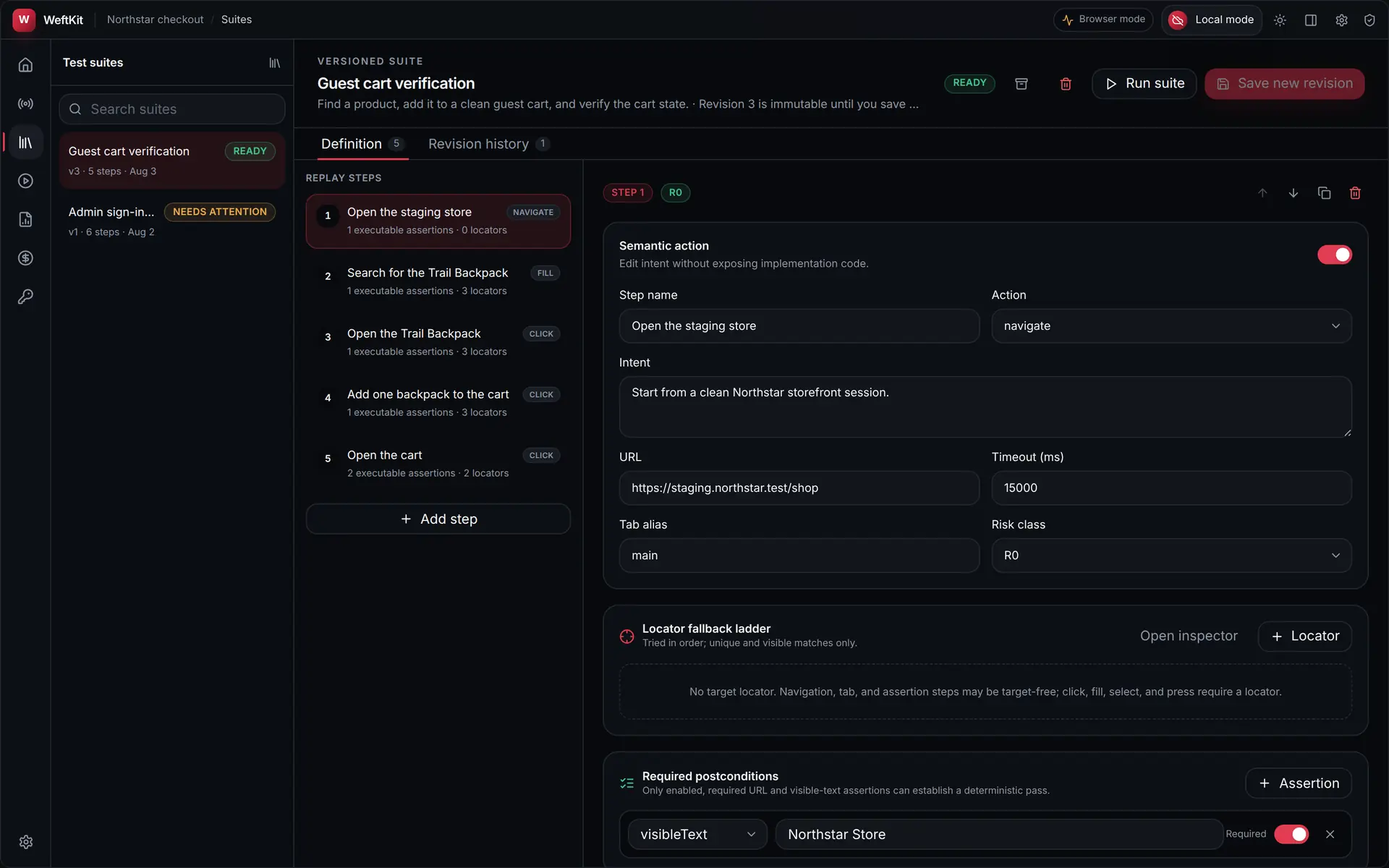This screenshot has height=868, width=1389.
Task: Click the NEEDS ATTENTION badge
Action: [220, 212]
